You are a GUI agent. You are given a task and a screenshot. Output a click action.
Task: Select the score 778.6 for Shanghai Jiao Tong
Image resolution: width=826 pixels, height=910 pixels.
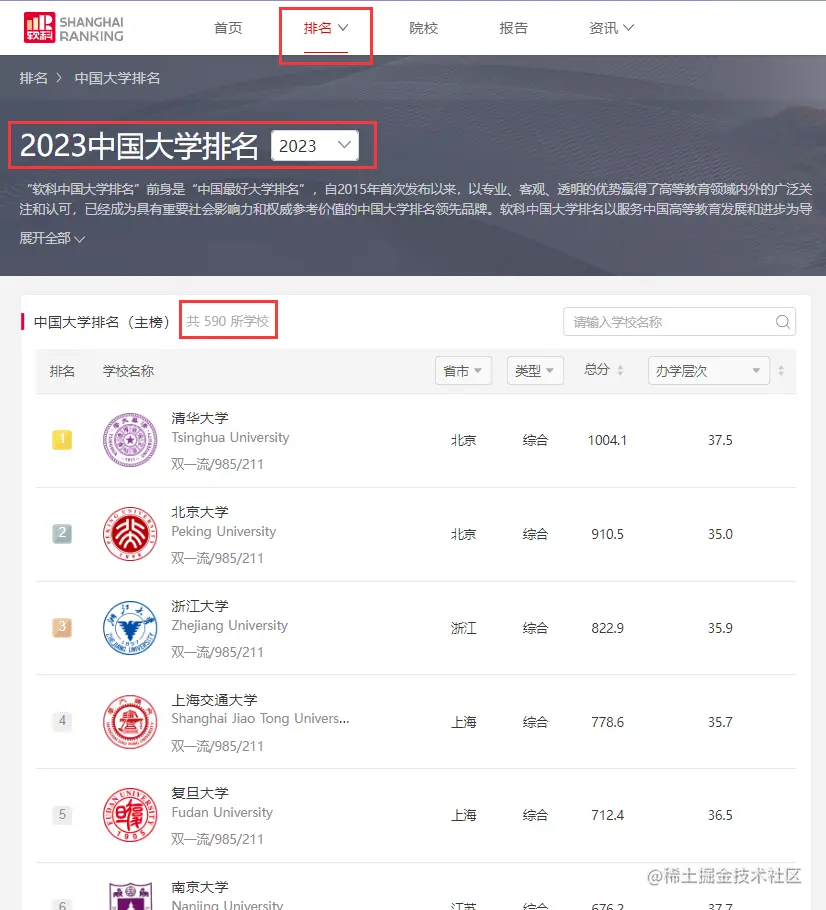point(607,722)
